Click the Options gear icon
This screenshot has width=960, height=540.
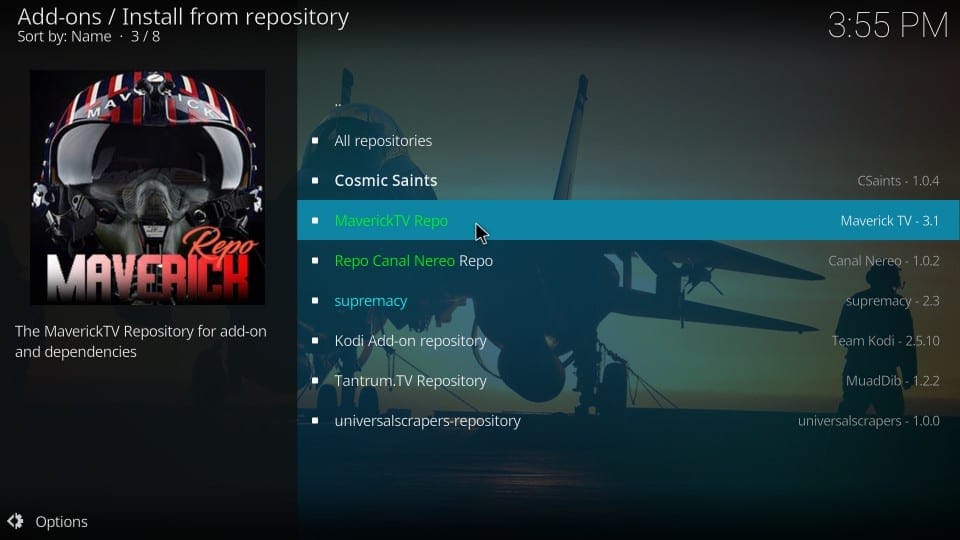[x=15, y=521]
